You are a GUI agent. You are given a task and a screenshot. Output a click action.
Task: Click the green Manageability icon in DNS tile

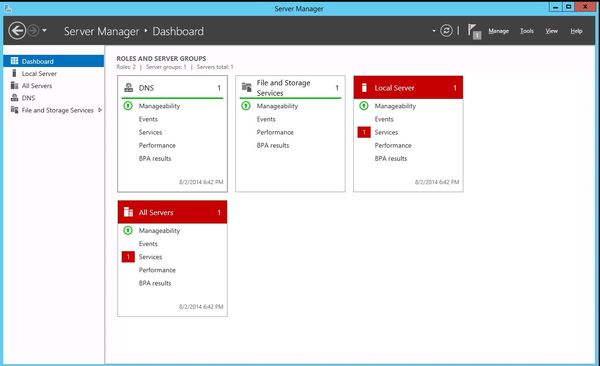pyautogui.click(x=128, y=106)
